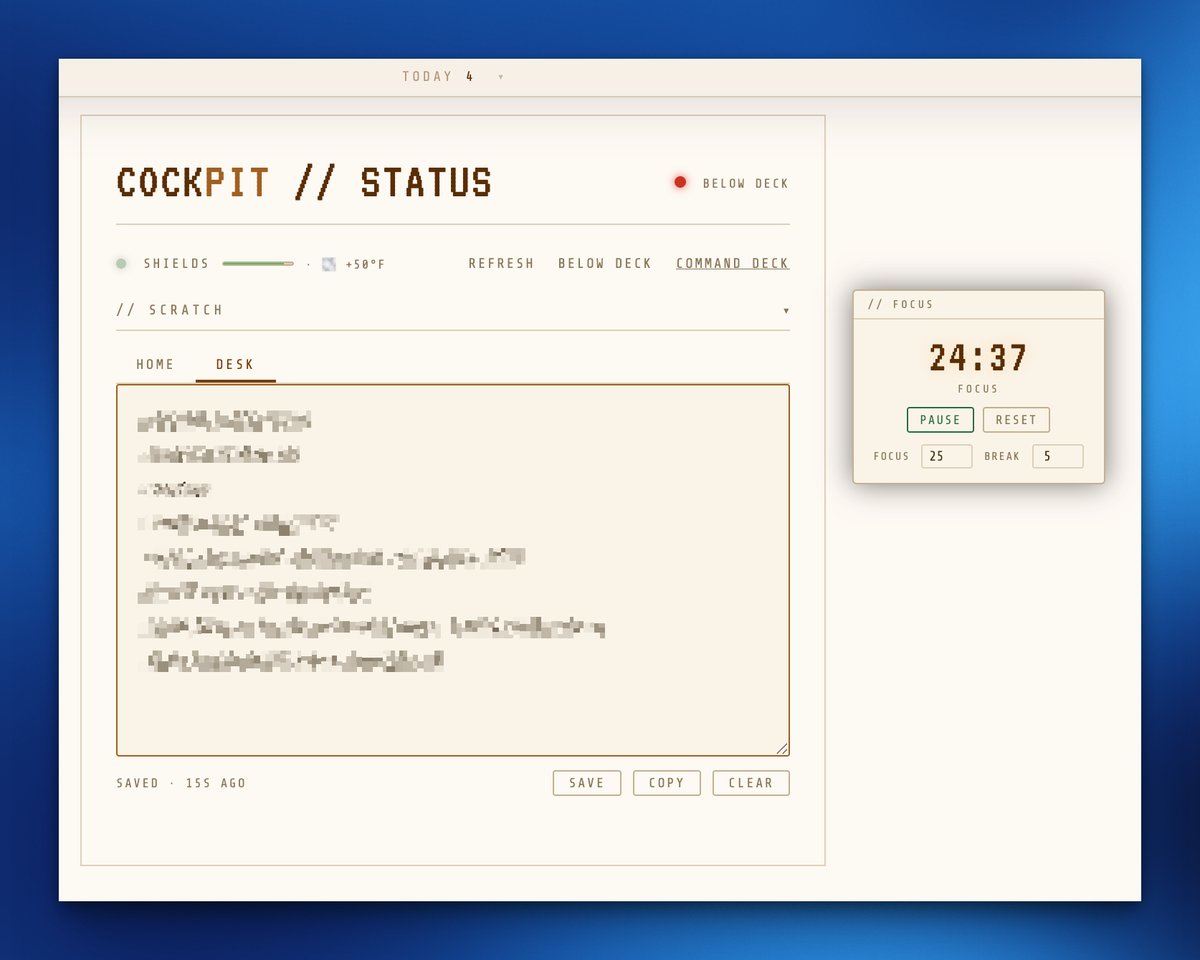Click the pixelated 24:37 timer display
Screen dimensions: 1200x960
(978, 359)
